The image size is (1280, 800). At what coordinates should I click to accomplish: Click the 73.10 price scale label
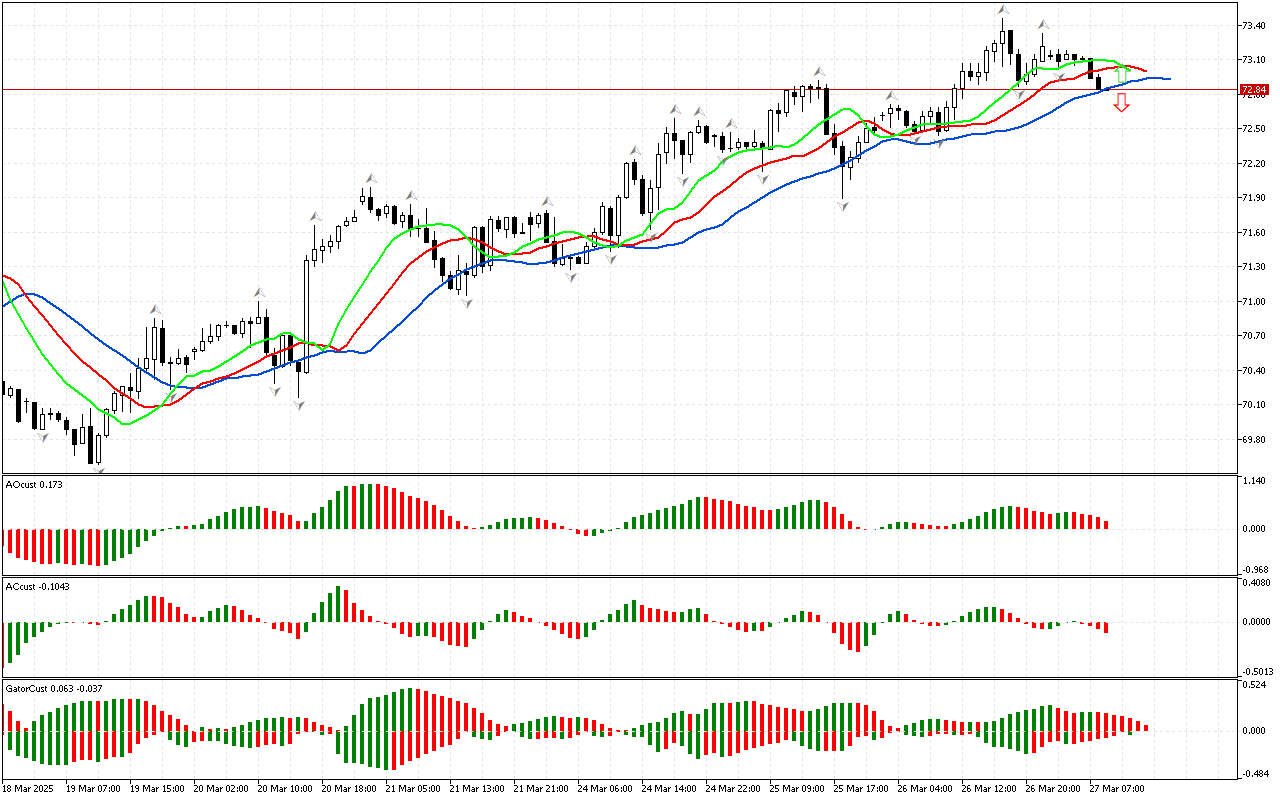(x=1253, y=60)
